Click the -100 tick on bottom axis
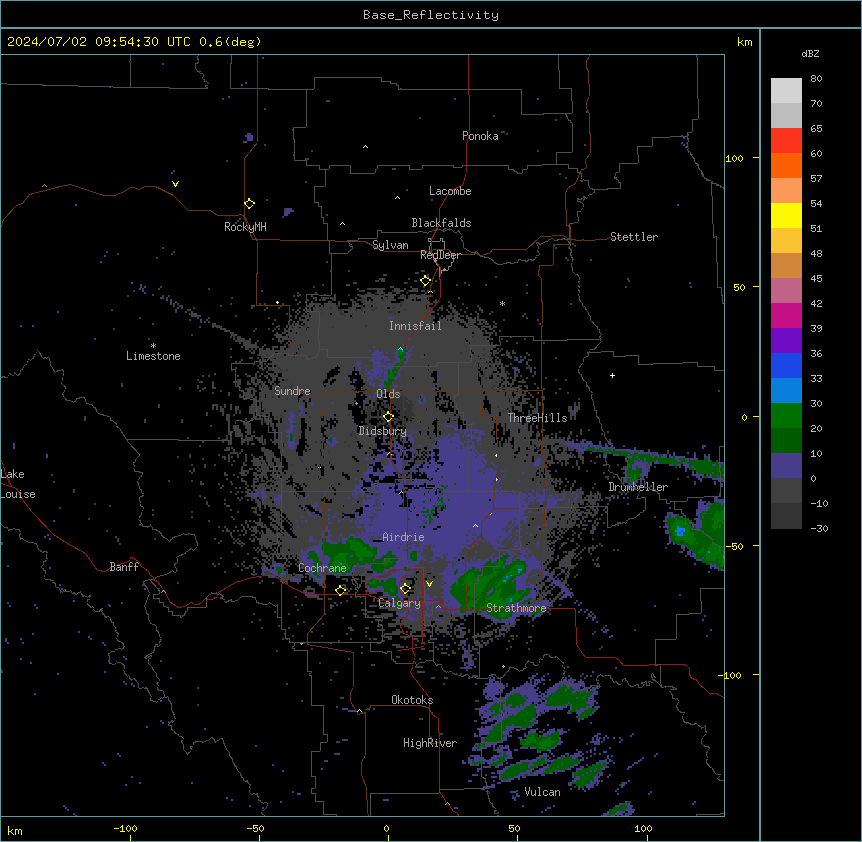This screenshot has height=842, width=862. click(x=125, y=828)
